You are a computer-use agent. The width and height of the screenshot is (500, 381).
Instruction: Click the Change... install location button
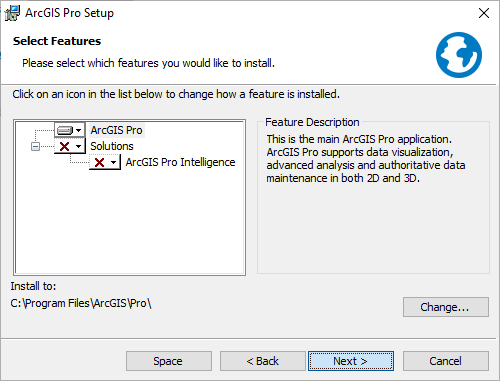tap(446, 307)
